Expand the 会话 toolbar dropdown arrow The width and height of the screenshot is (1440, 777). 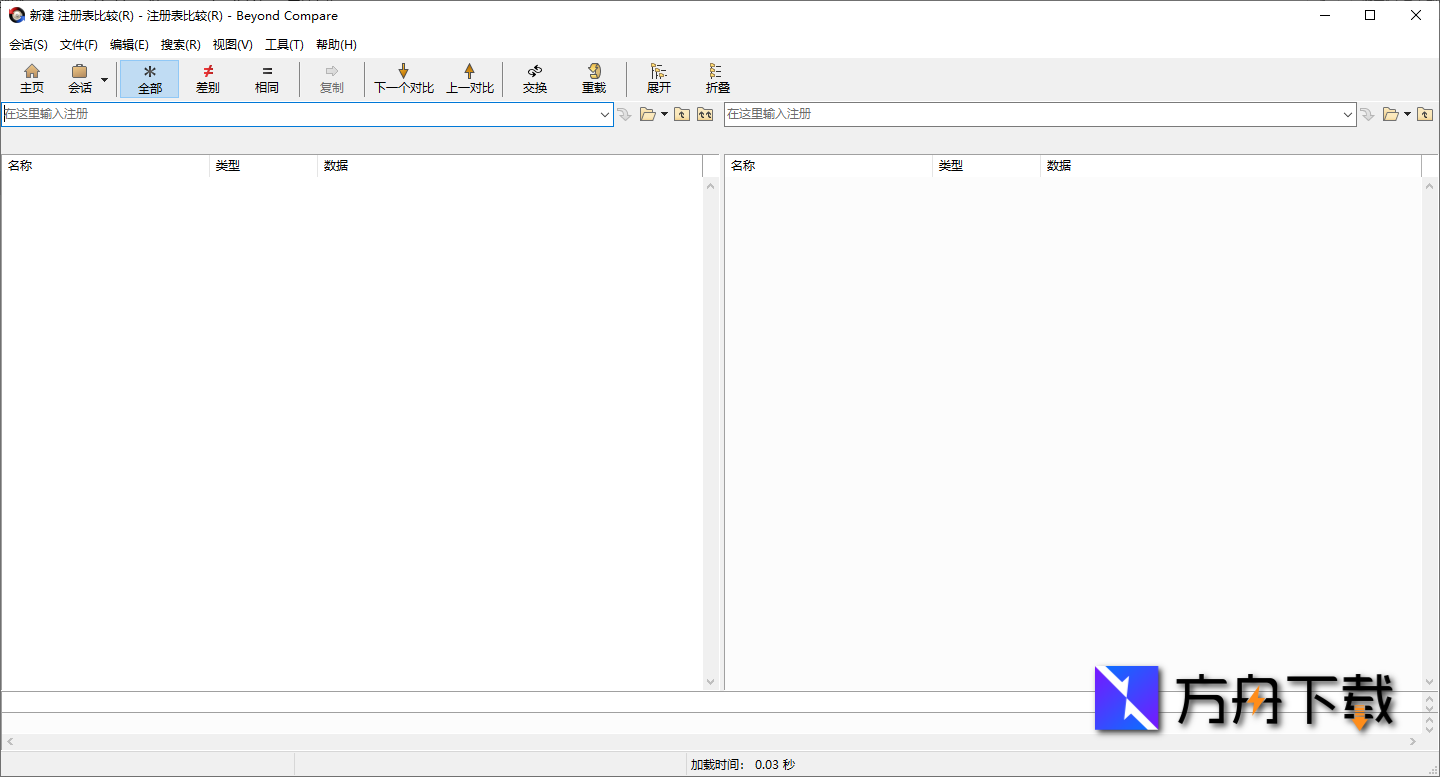(x=105, y=79)
